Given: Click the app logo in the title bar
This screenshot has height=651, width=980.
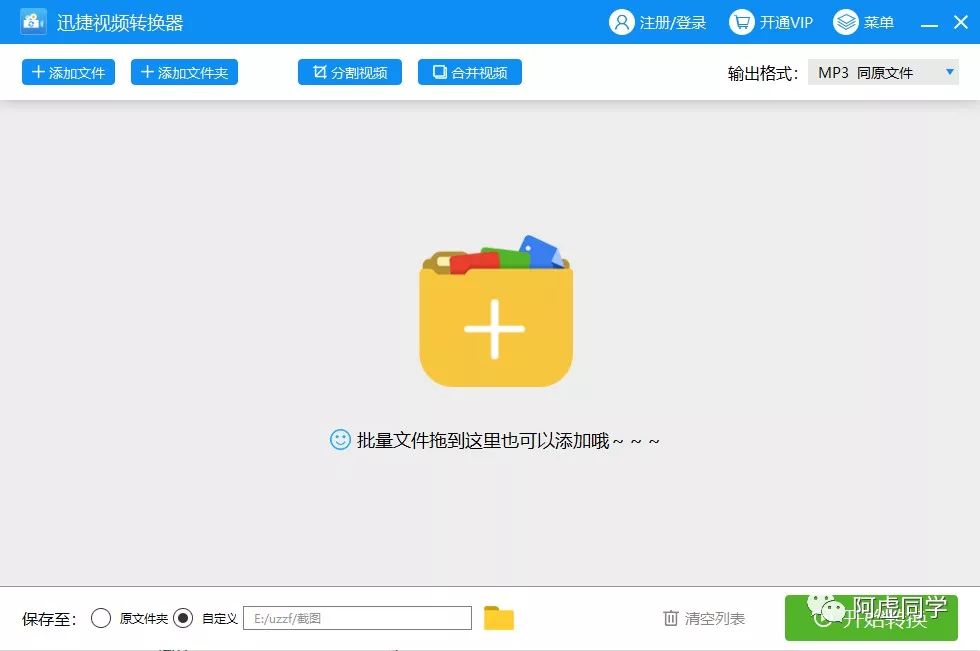Looking at the screenshot, I should [x=33, y=21].
